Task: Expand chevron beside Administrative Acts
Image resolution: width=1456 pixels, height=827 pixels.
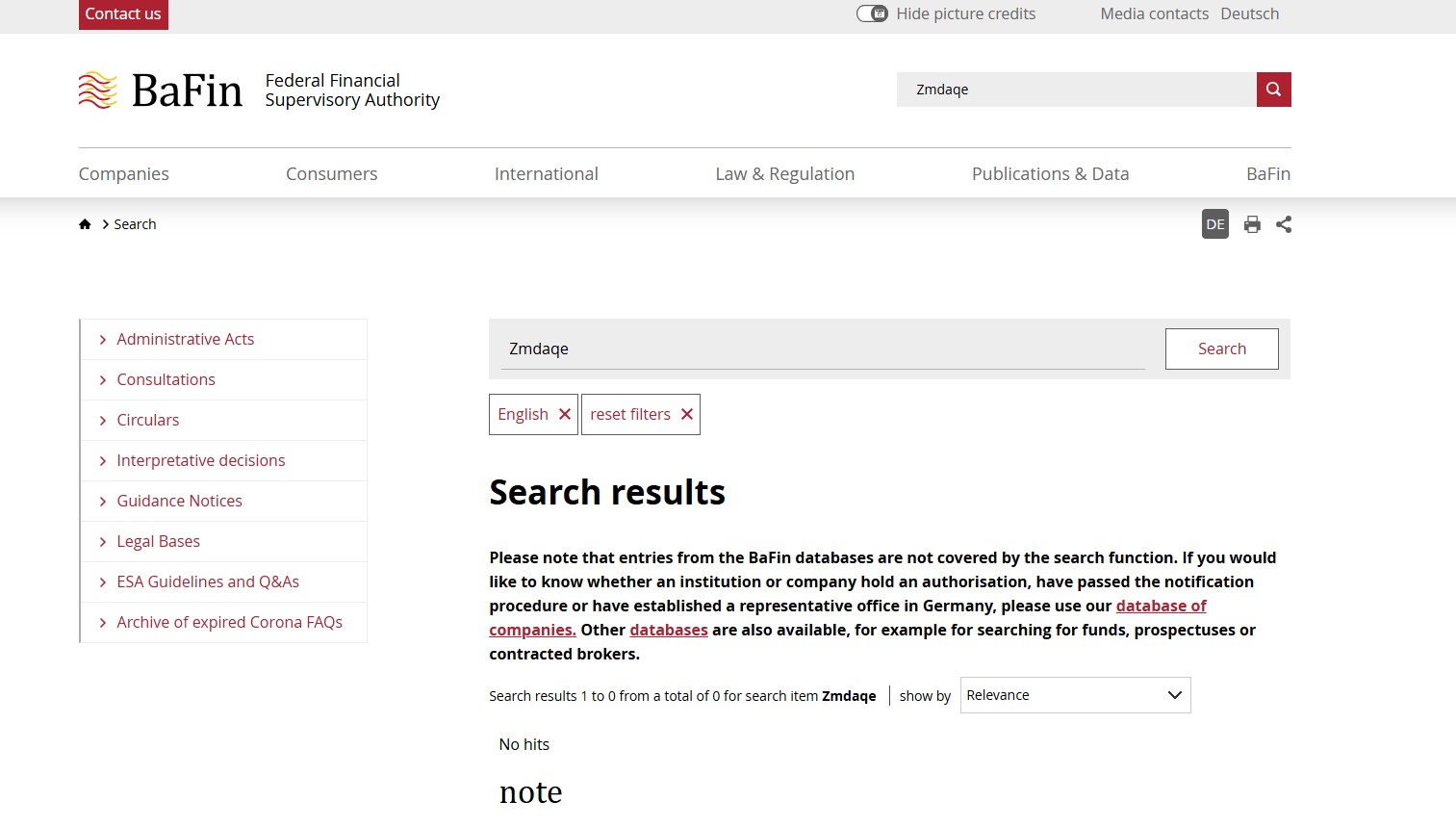Action: (103, 340)
